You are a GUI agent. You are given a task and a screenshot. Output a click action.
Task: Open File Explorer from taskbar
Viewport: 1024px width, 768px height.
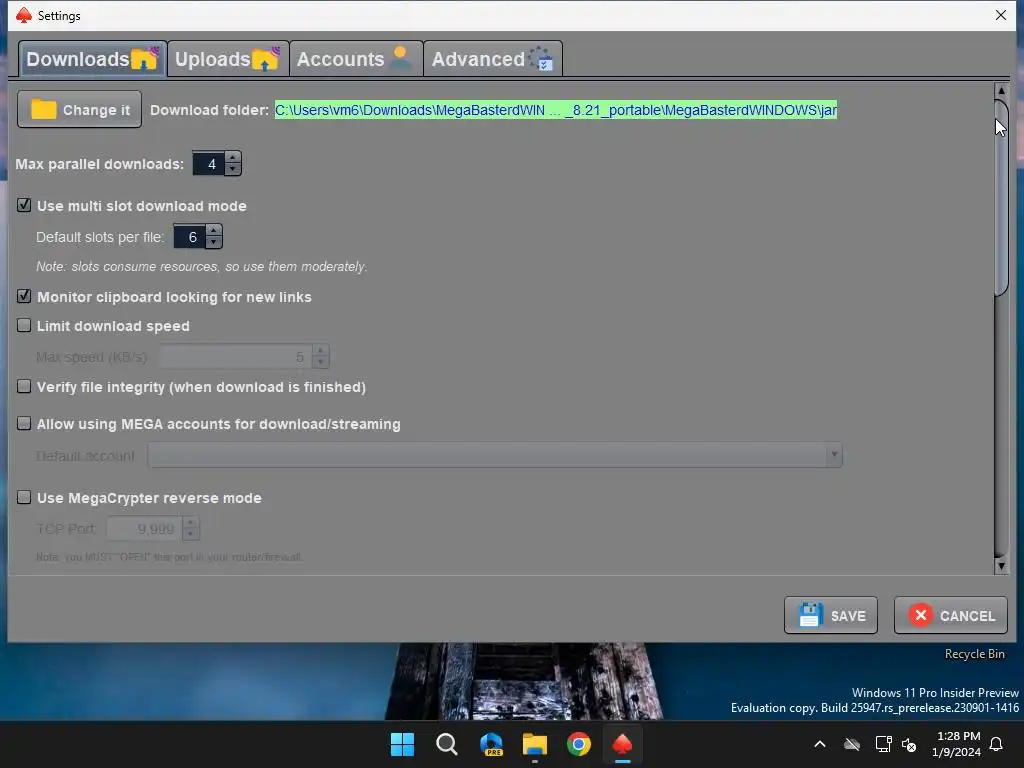coord(535,744)
